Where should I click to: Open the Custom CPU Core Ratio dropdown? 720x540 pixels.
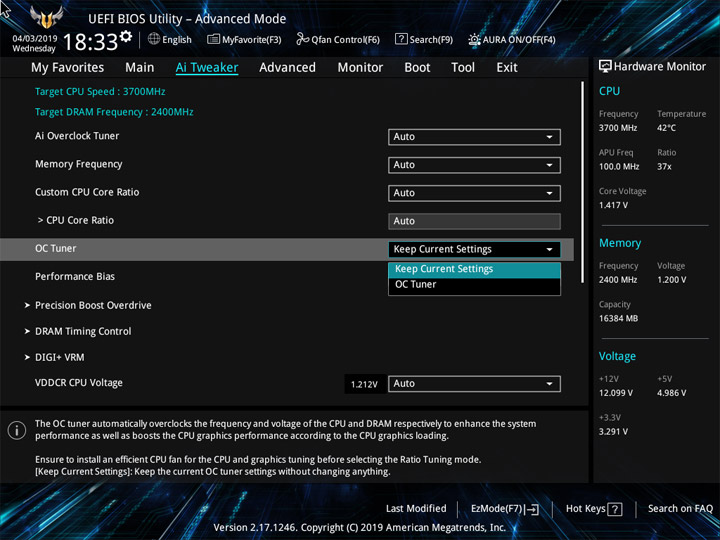pyautogui.click(x=474, y=193)
